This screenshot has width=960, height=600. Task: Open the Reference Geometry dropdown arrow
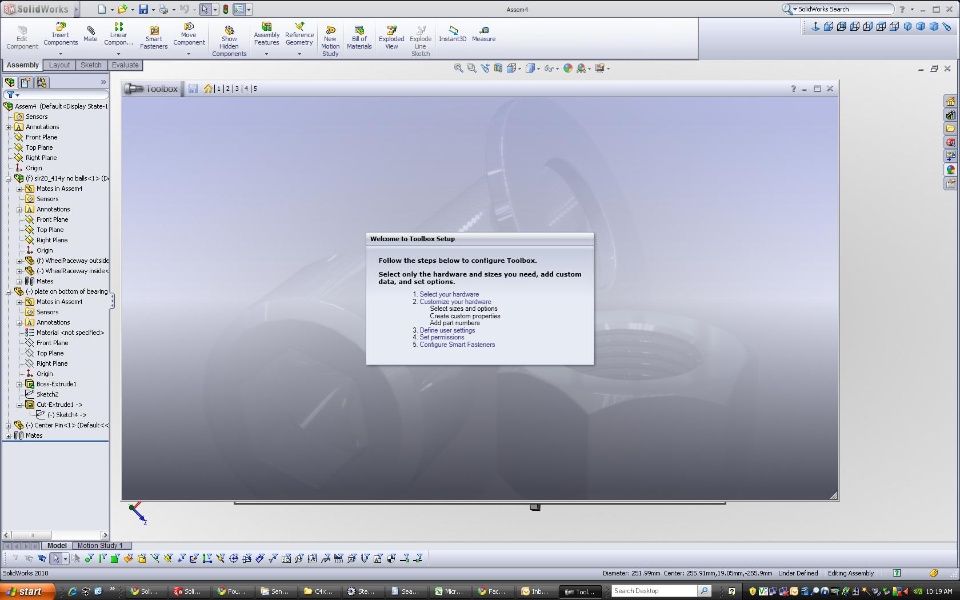point(299,54)
